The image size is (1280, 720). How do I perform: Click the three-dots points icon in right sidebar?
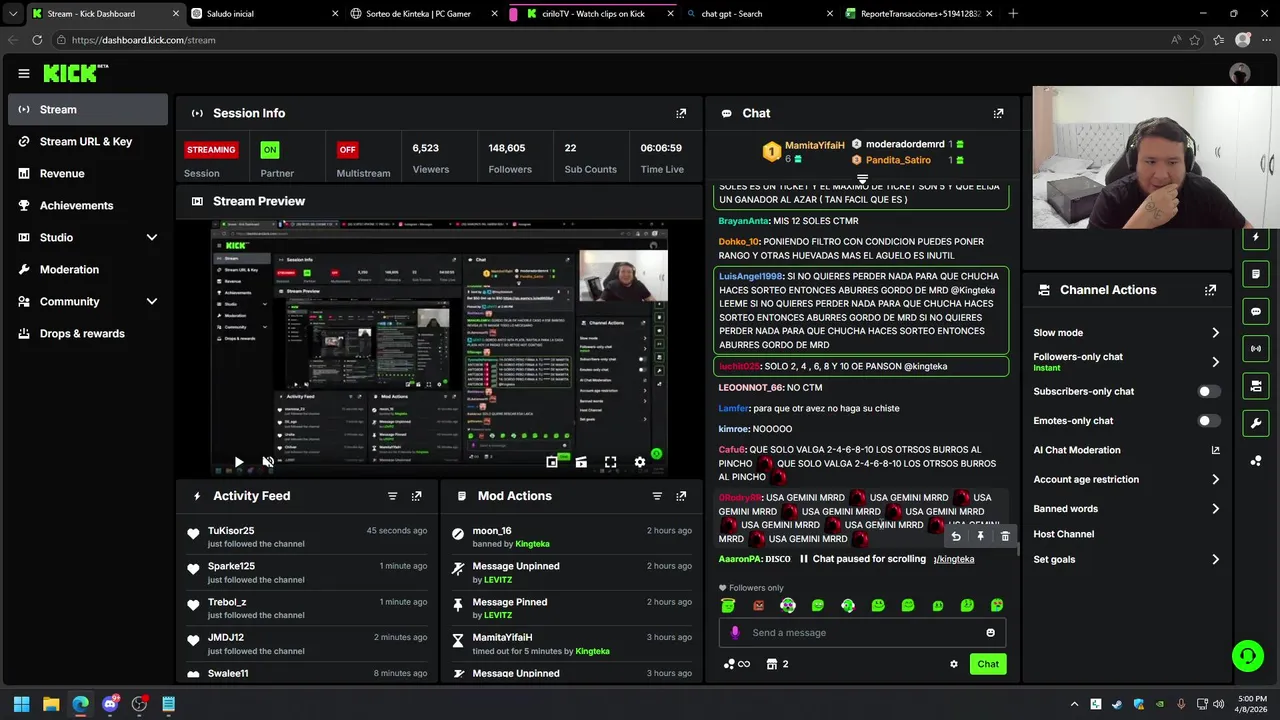[x=1256, y=461]
